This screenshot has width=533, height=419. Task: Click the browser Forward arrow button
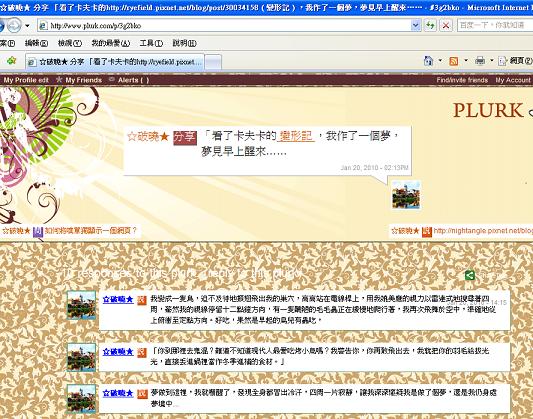point(14,25)
